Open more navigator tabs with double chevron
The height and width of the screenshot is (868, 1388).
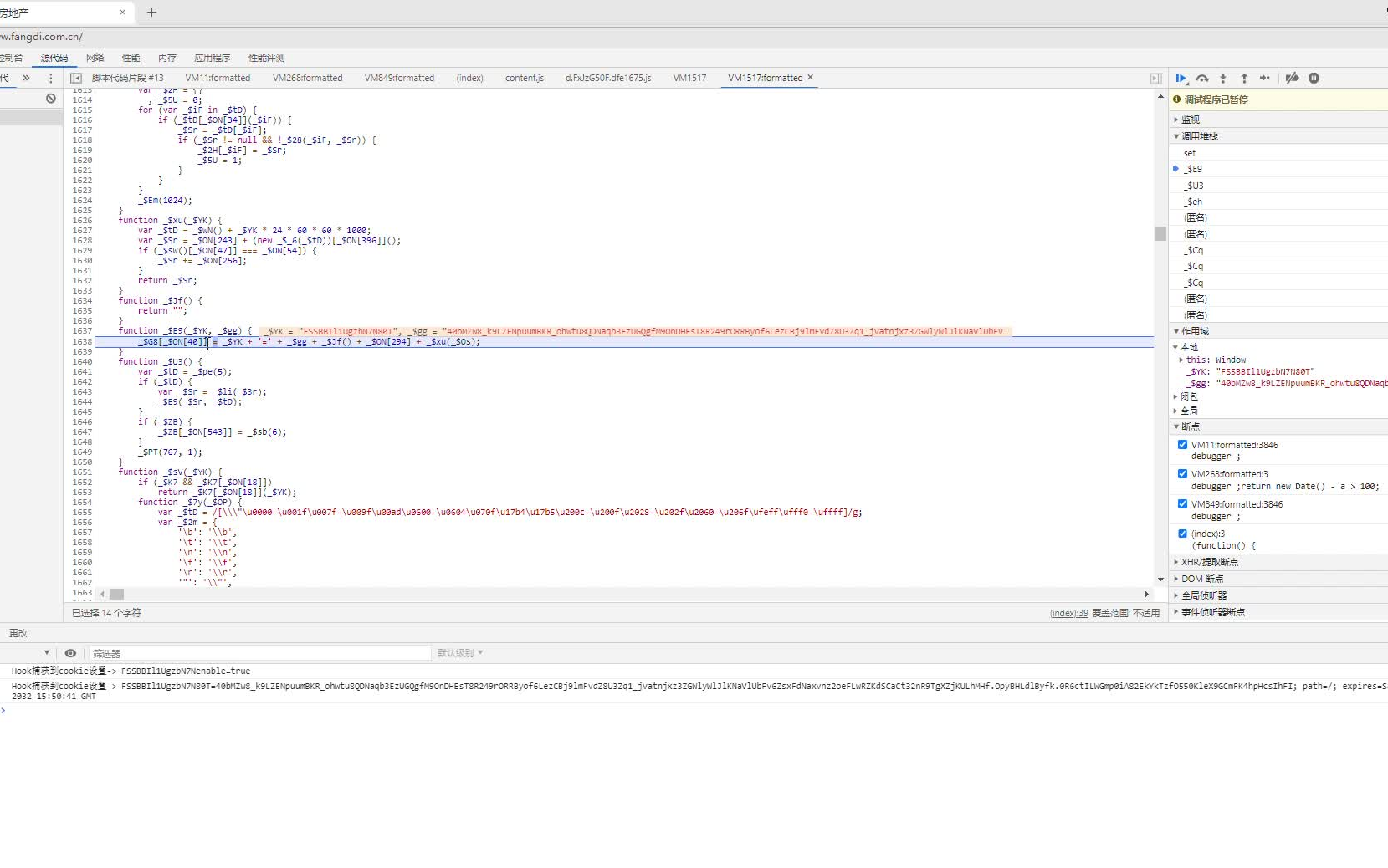[x=26, y=78]
